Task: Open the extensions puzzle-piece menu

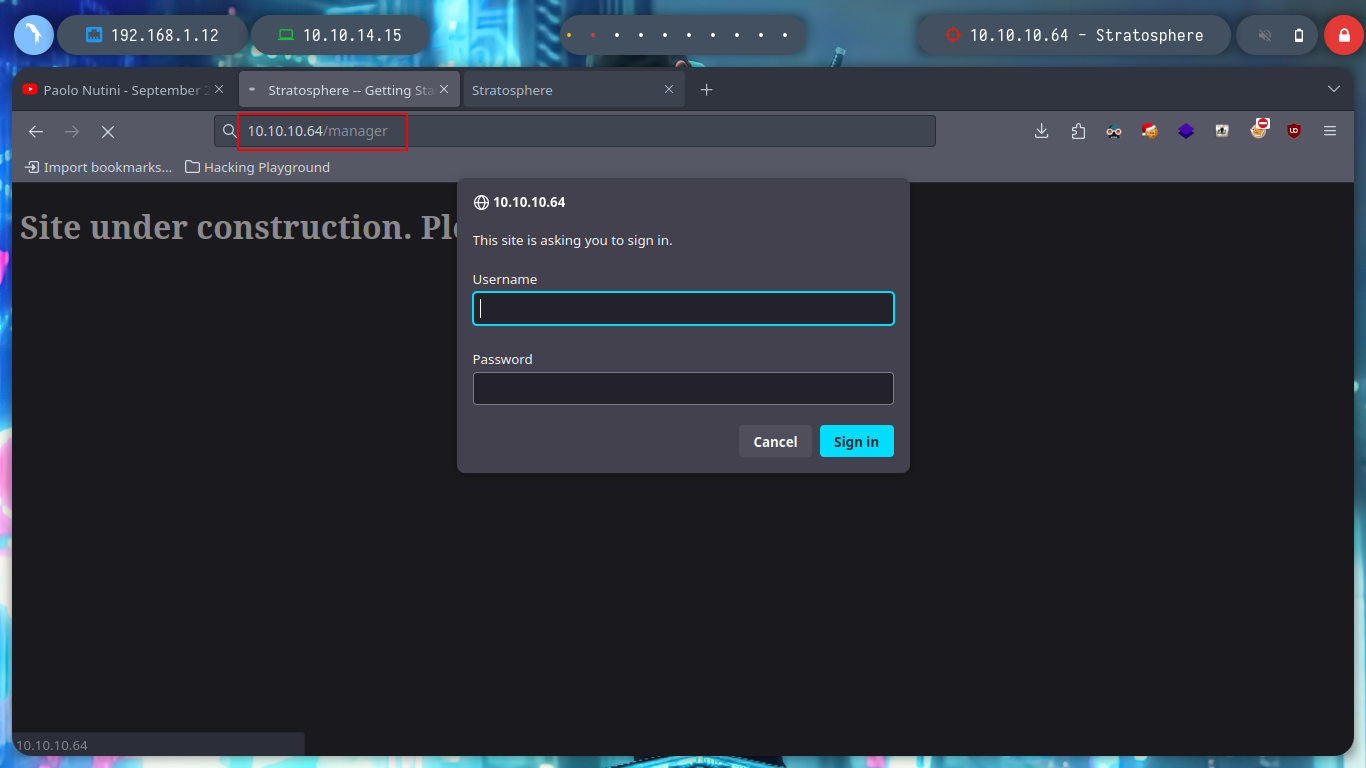Action: [1078, 131]
